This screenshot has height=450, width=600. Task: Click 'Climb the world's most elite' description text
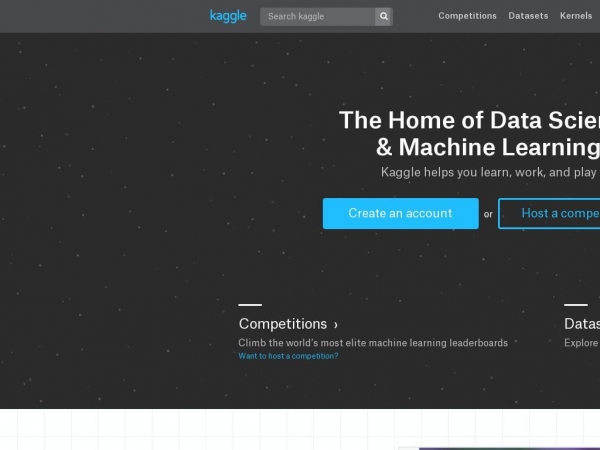pos(373,343)
